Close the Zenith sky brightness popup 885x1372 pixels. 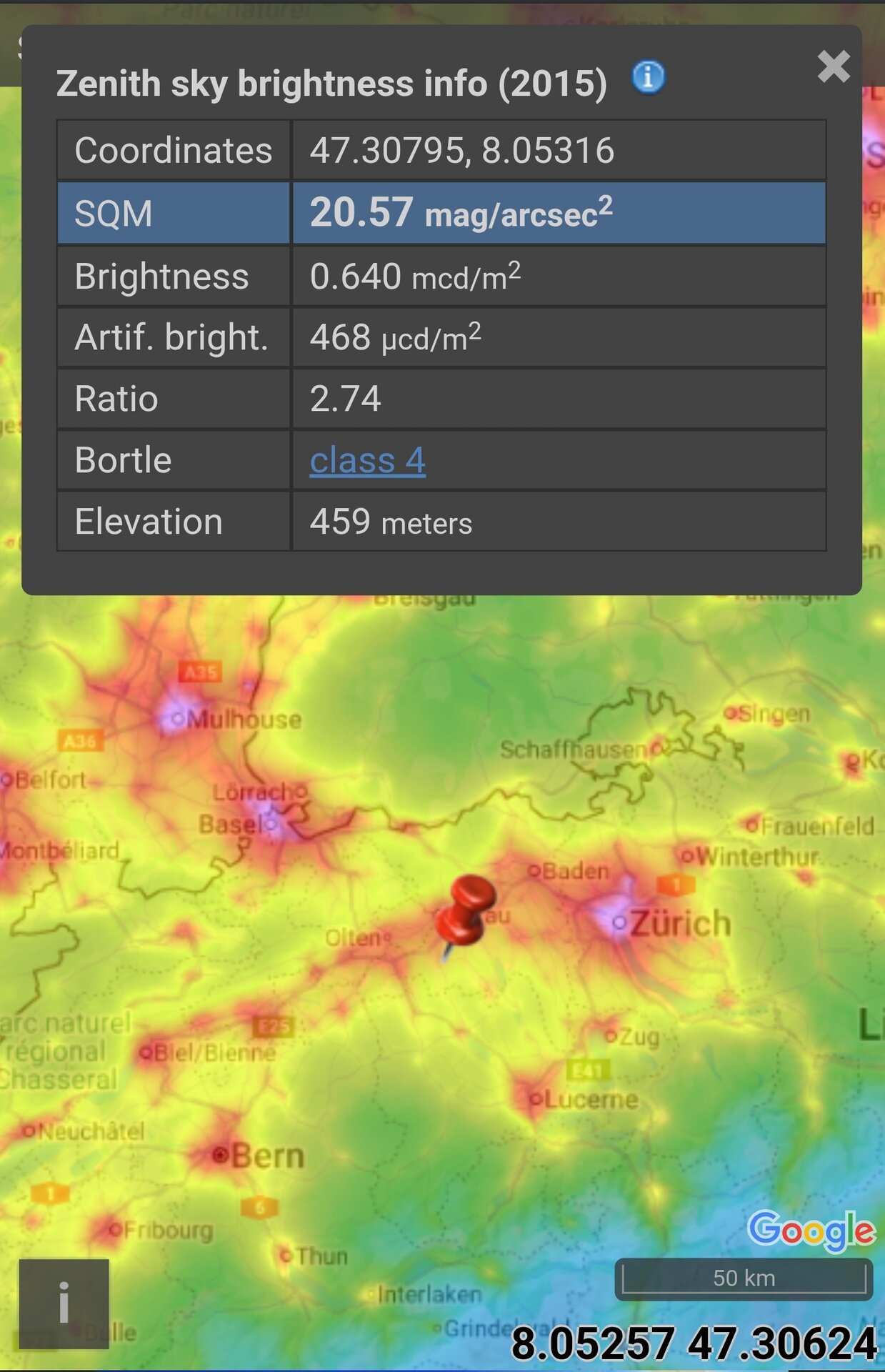pos(834,66)
